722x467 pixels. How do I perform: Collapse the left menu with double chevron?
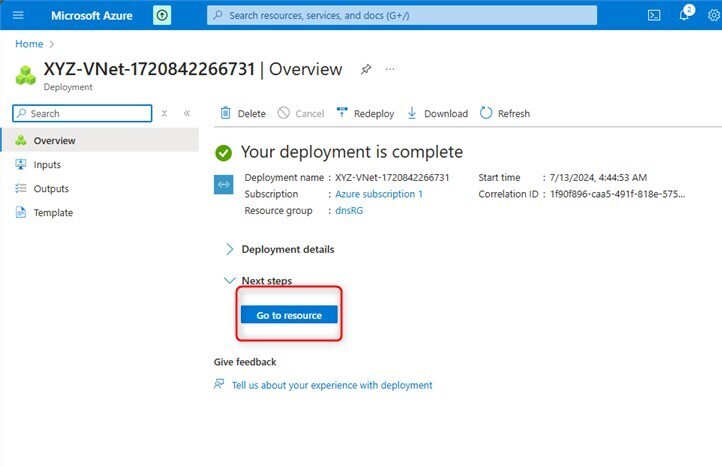[x=187, y=113]
